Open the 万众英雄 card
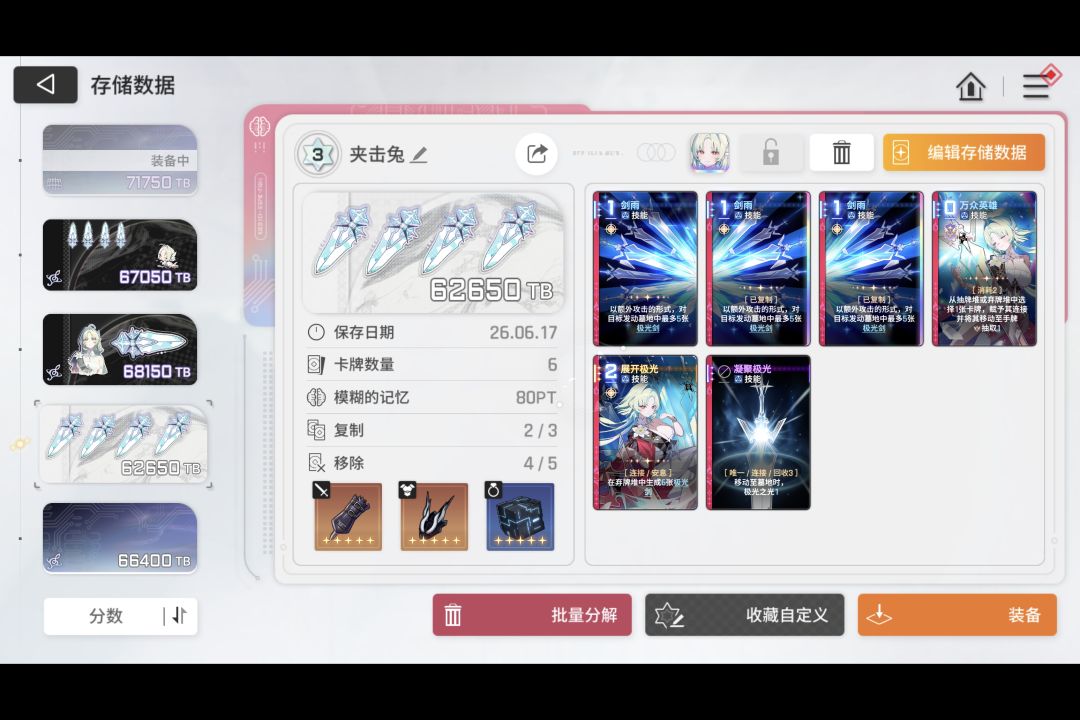Image resolution: width=1080 pixels, height=720 pixels. click(984, 269)
